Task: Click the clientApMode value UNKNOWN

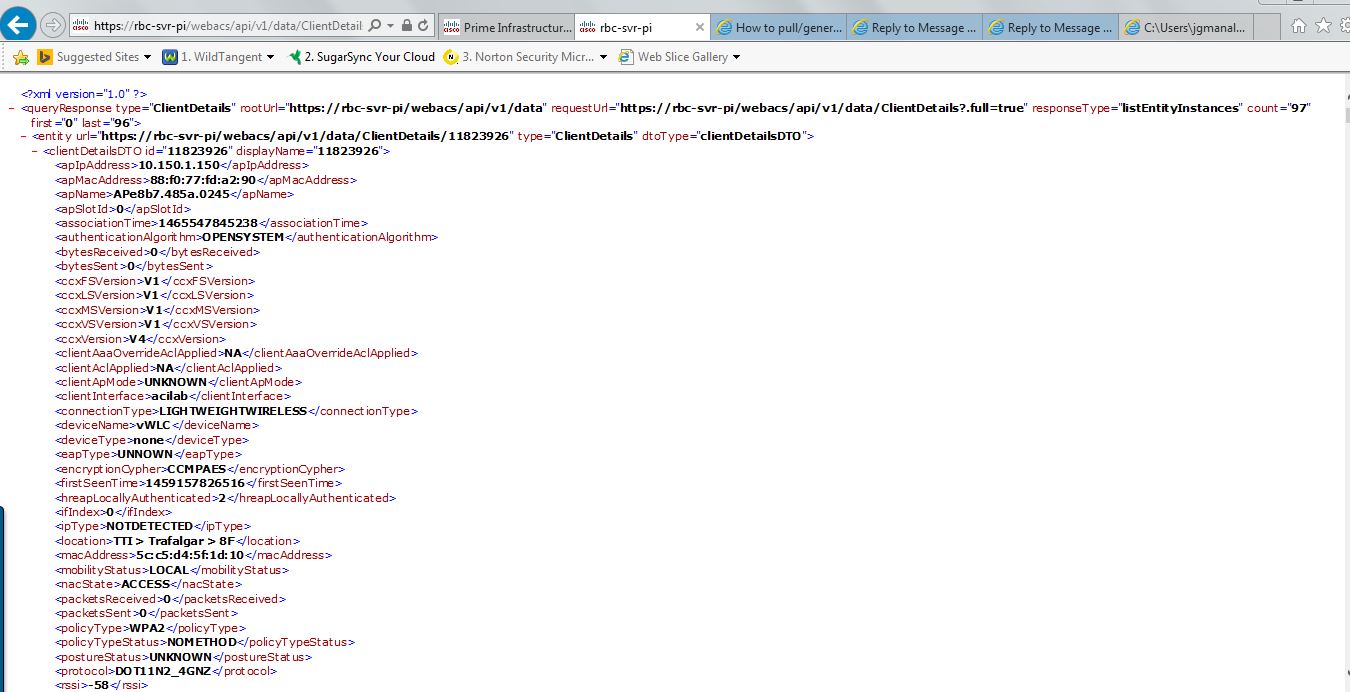Action: click(175, 382)
